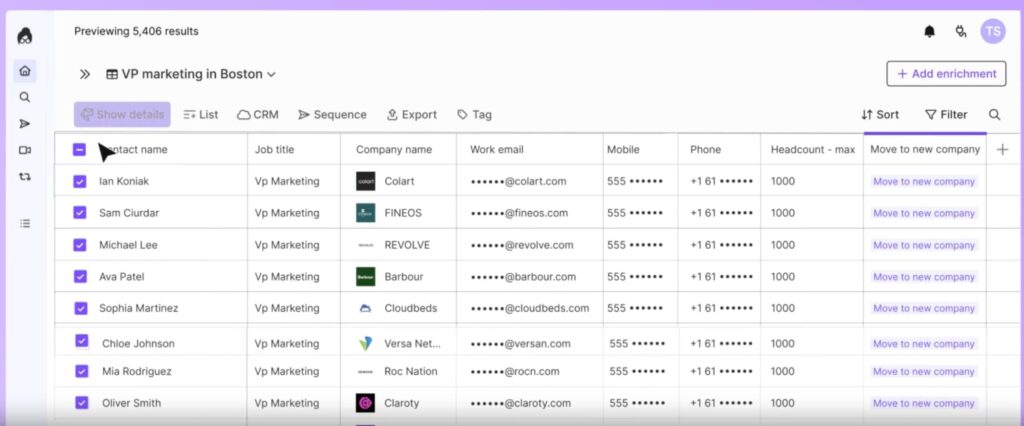
Task: Uncheck the Ian Koniak row checkbox
Action: (80, 182)
